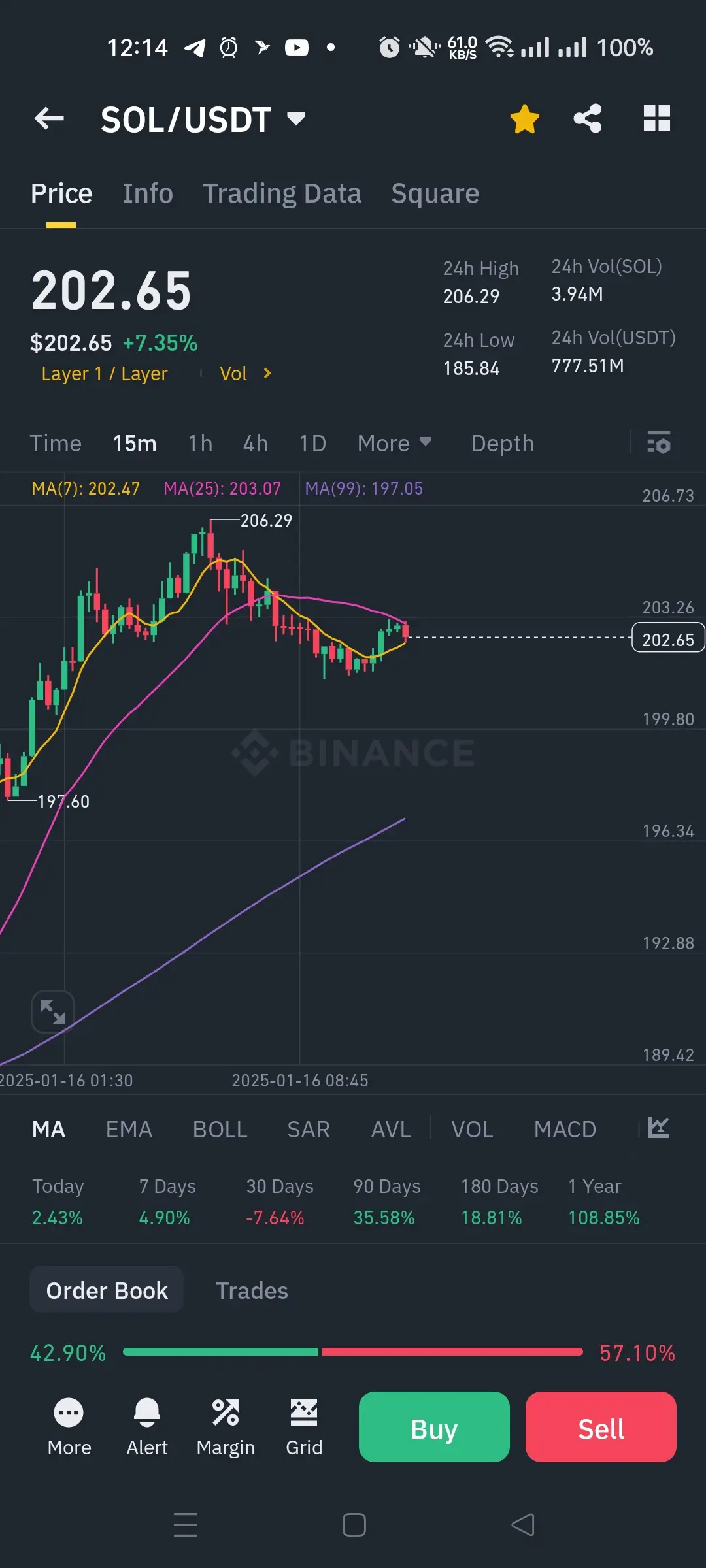706x1568 pixels.
Task: Tap the MA(25): 203.07 indicator label
Action: point(222,489)
